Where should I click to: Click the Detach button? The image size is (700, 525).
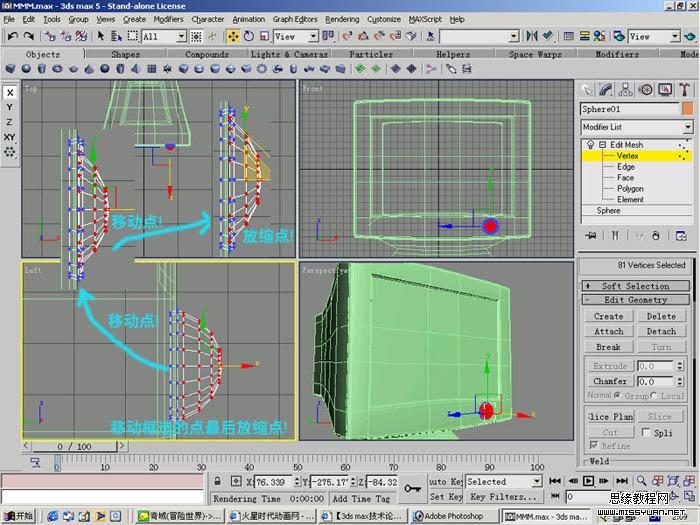tap(661, 331)
